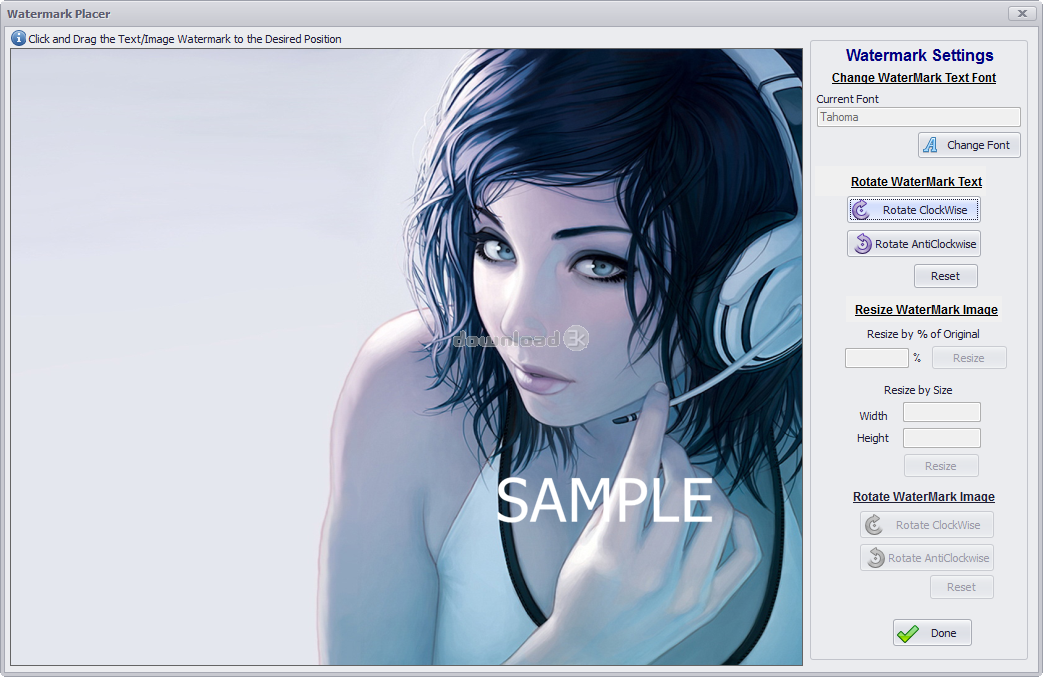
Task: Click the Resize button beside the percent field
Action: pyautogui.click(x=968, y=358)
